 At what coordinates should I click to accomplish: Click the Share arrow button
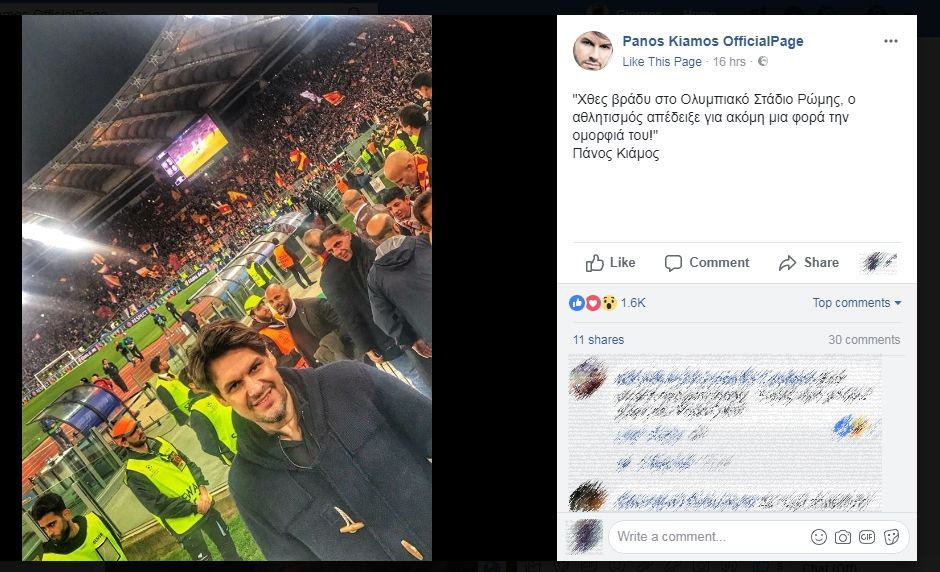[x=809, y=263]
